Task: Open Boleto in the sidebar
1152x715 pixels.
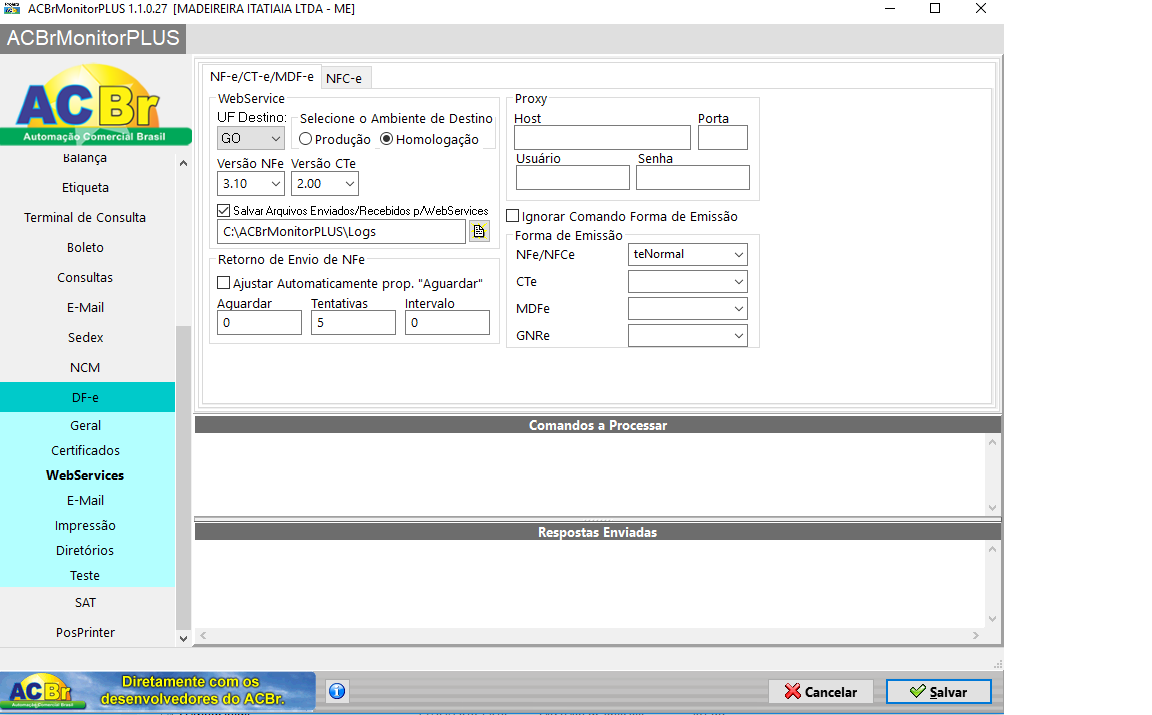Action: 85,248
